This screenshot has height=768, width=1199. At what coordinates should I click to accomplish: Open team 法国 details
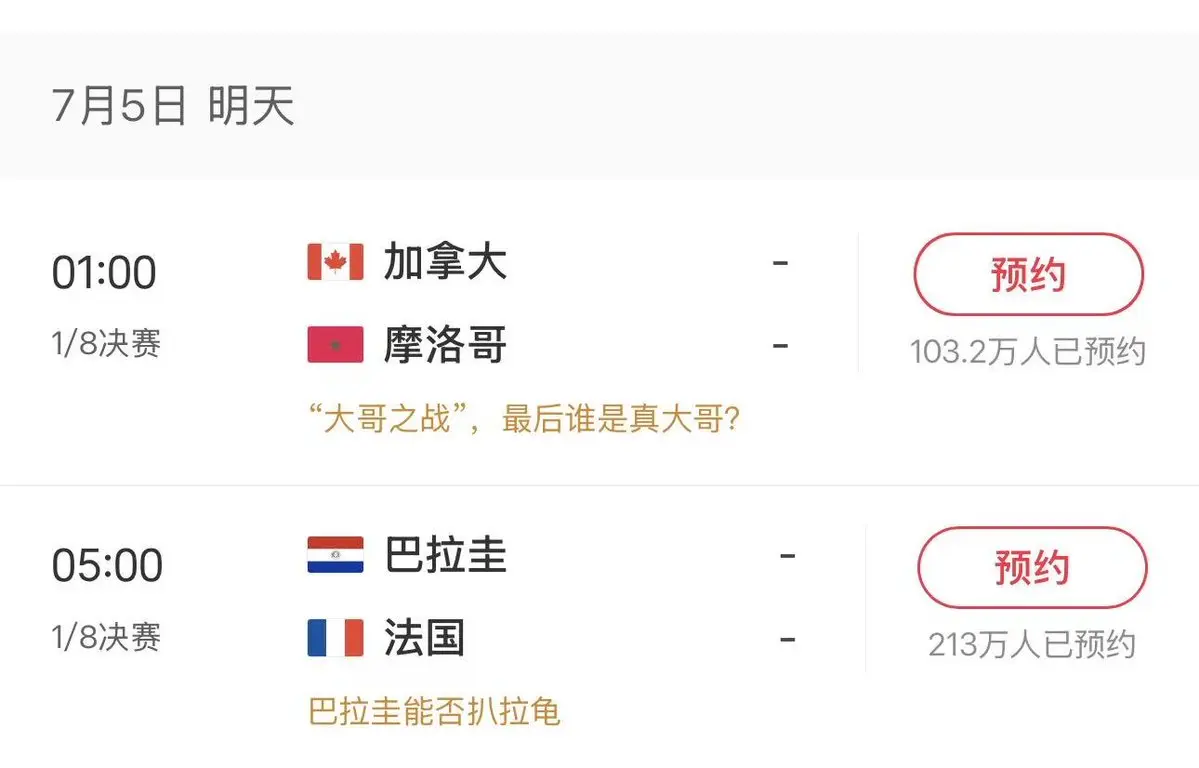(x=424, y=638)
